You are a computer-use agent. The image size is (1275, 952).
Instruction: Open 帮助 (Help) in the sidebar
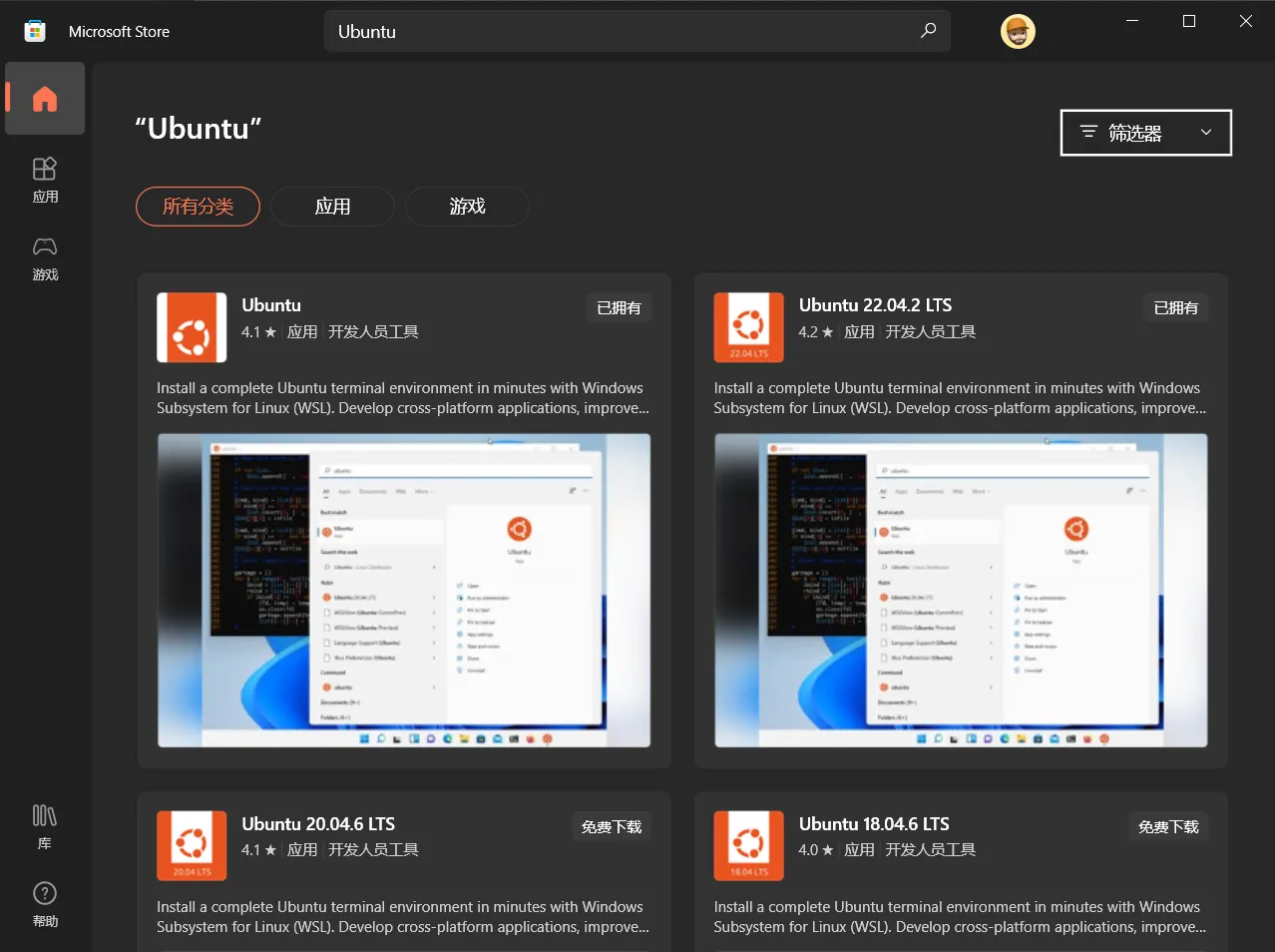pyautogui.click(x=45, y=905)
